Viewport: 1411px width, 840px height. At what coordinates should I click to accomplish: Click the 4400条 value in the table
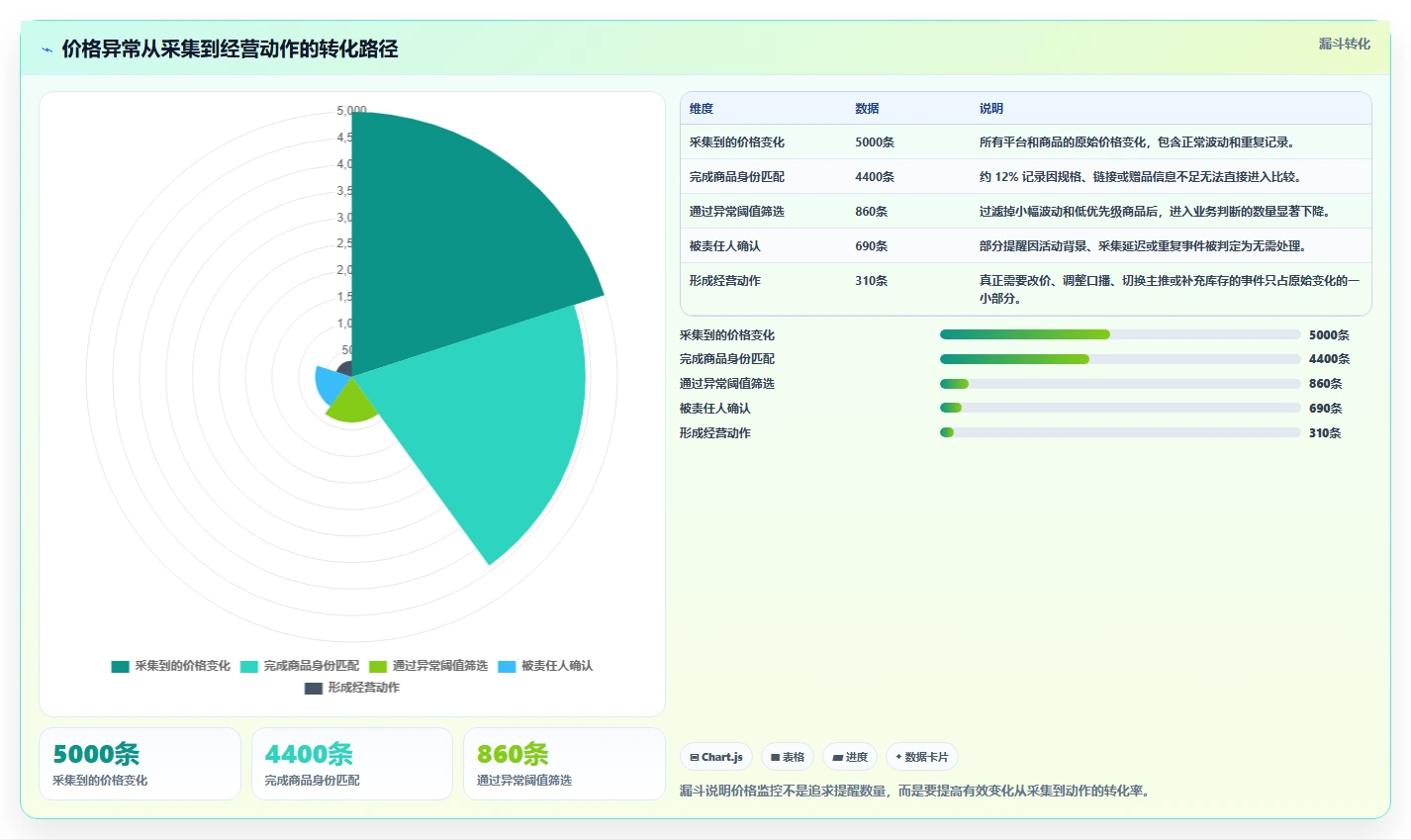(x=875, y=177)
